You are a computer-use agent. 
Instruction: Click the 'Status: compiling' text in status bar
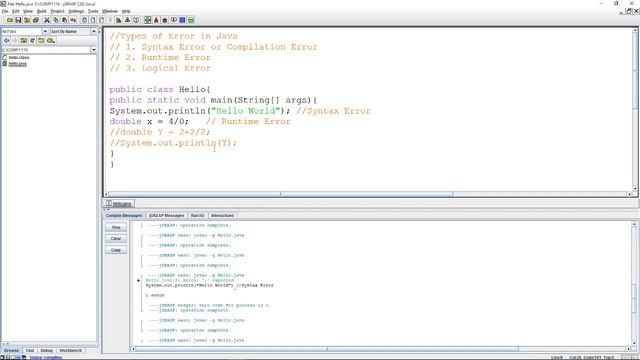pyautogui.click(x=46, y=358)
